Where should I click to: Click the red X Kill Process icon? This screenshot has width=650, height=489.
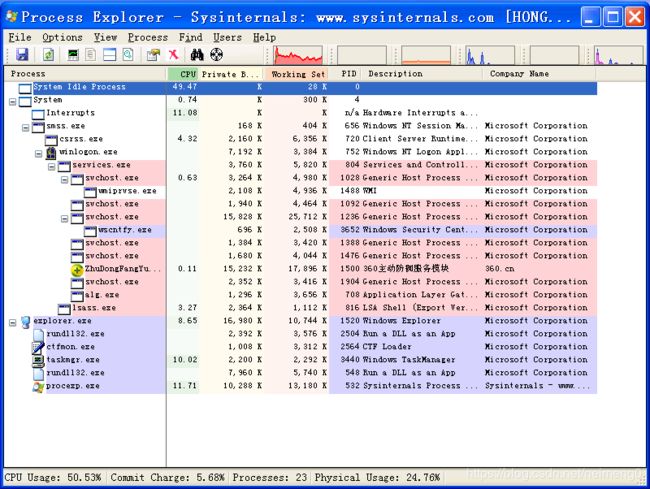tap(173, 54)
